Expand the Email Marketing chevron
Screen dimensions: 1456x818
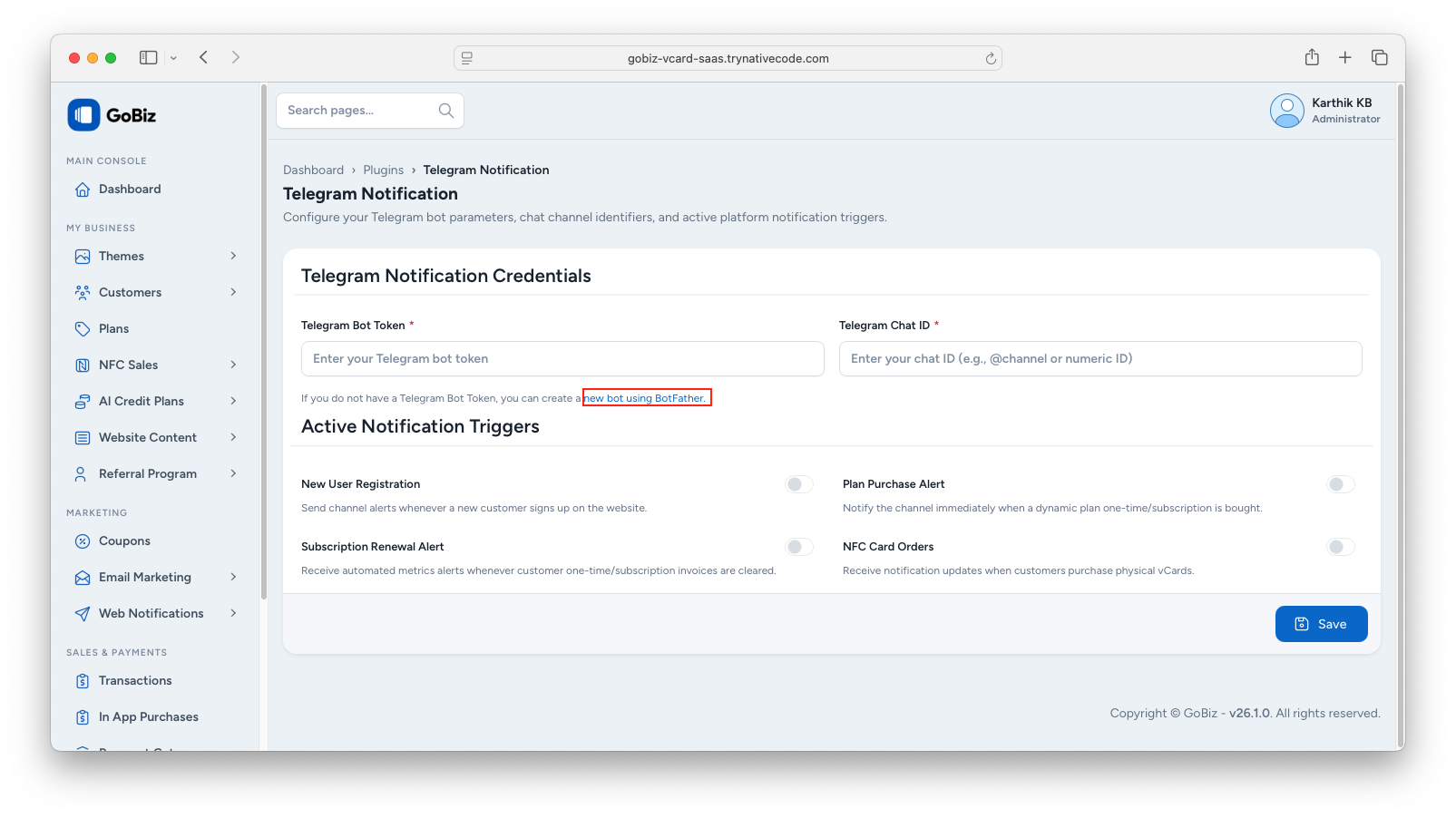click(233, 577)
